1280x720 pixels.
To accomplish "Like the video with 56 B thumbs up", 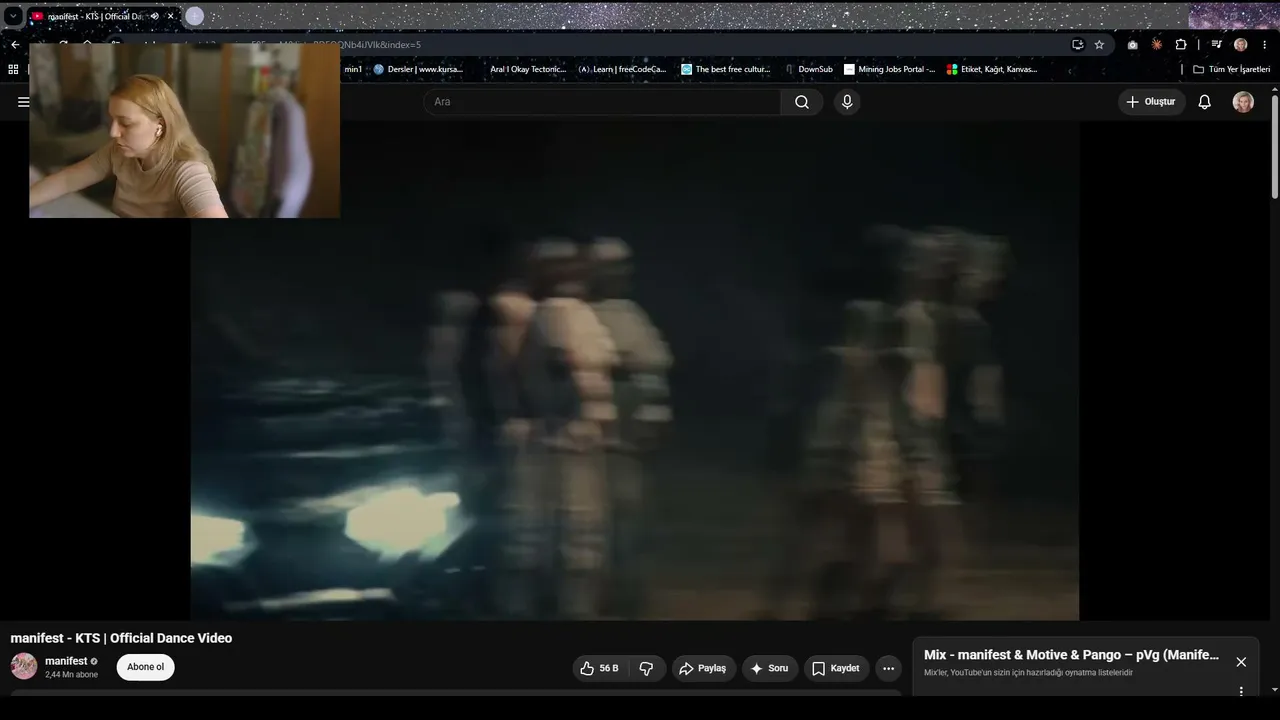I will click(x=599, y=668).
